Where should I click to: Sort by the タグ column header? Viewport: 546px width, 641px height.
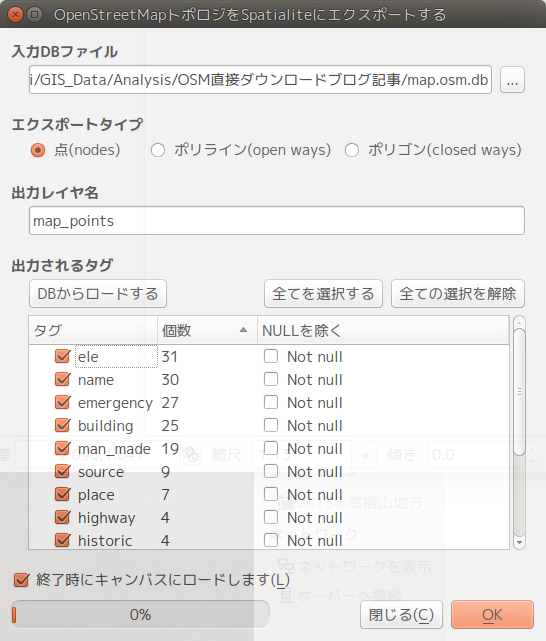(x=93, y=330)
